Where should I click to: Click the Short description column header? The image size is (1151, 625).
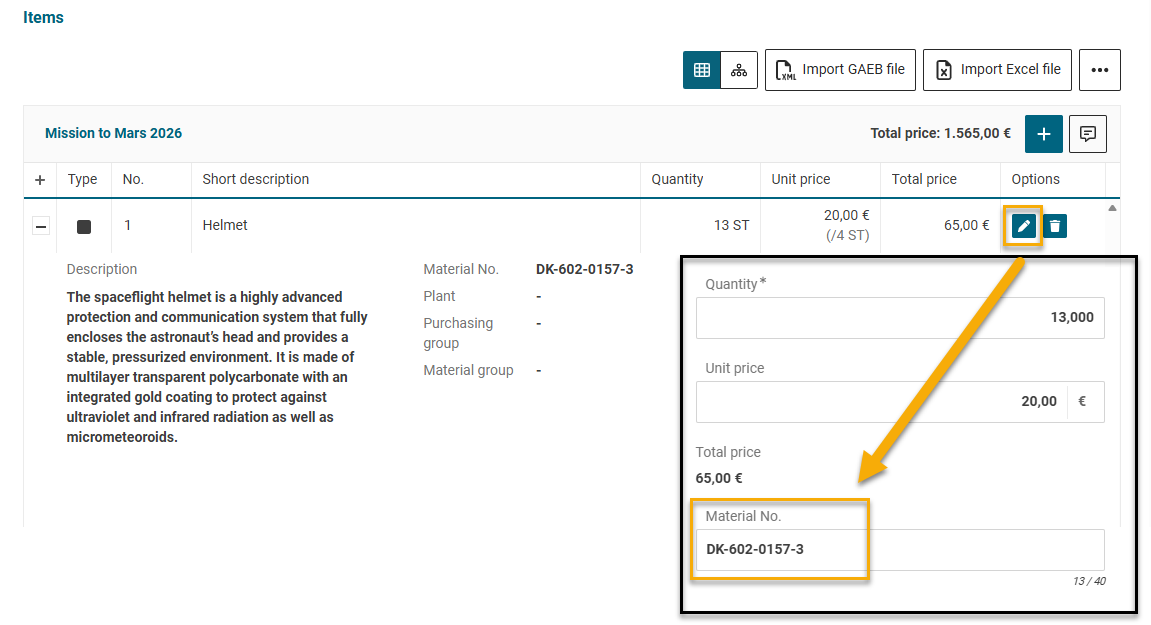click(x=256, y=180)
